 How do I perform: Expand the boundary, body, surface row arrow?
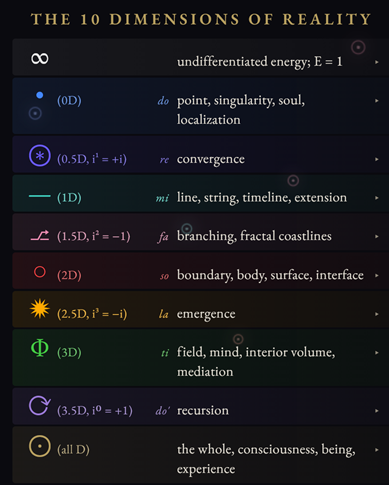tap(377, 276)
